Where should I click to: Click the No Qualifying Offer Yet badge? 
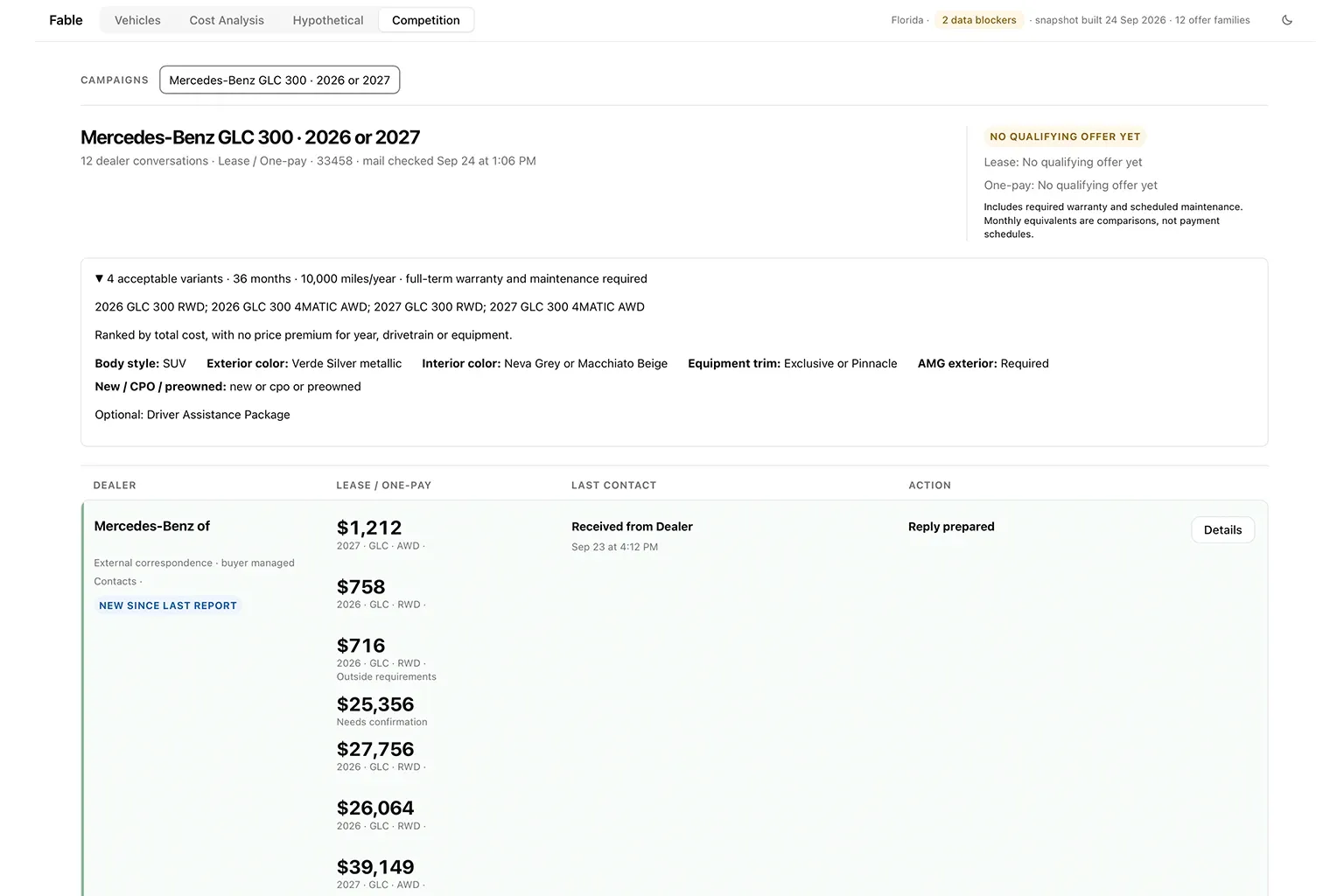[x=1065, y=136]
